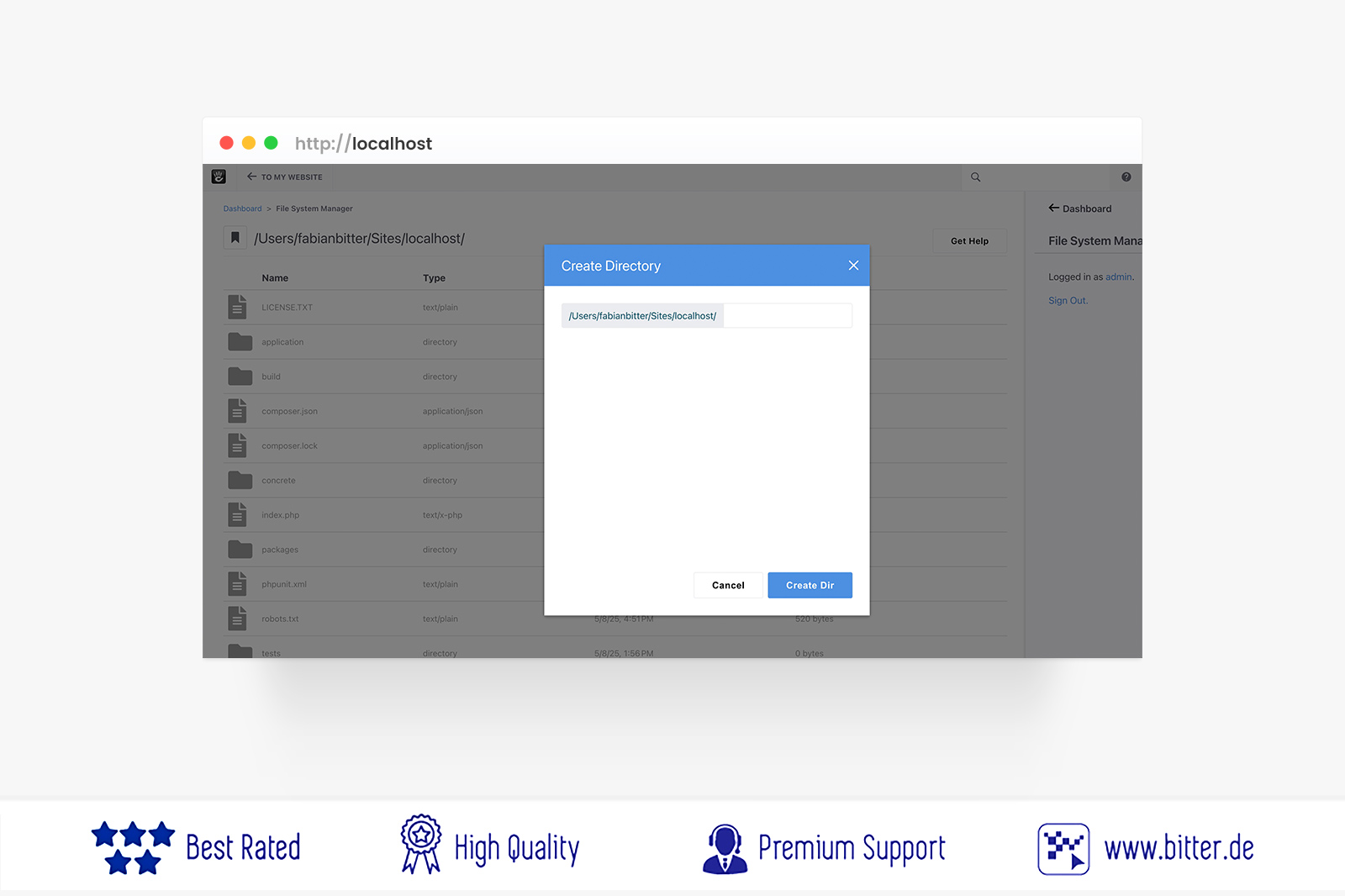1345x896 pixels.
Task: Click the current path heading text
Action: tap(360, 239)
